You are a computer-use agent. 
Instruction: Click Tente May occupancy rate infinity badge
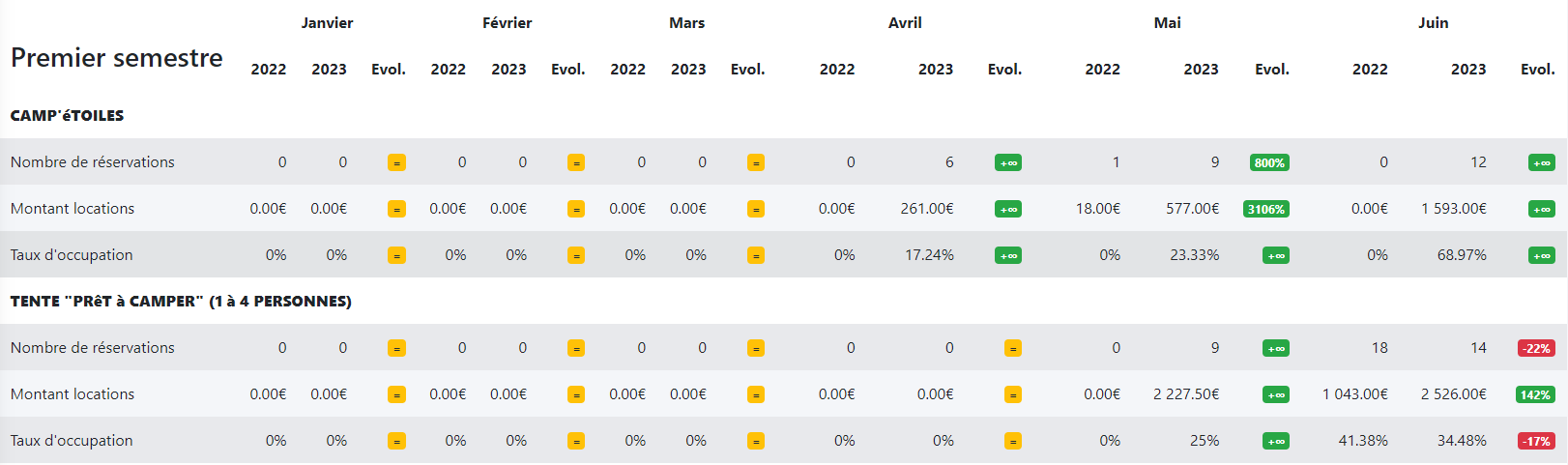tap(1275, 442)
